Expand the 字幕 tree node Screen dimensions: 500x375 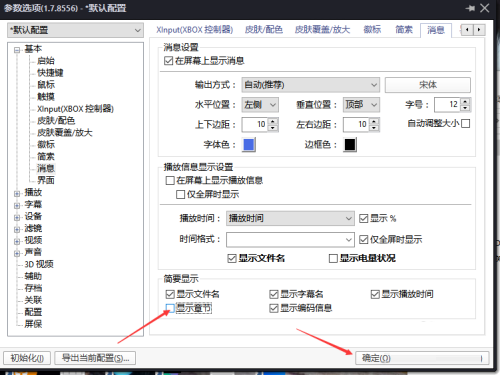[x=17, y=206]
